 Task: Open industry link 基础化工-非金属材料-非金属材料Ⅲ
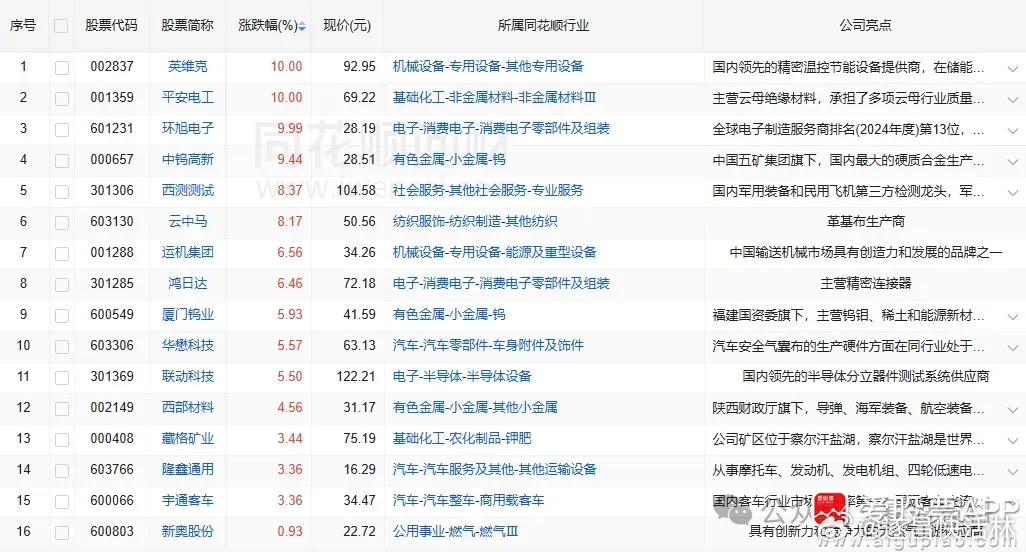point(495,97)
